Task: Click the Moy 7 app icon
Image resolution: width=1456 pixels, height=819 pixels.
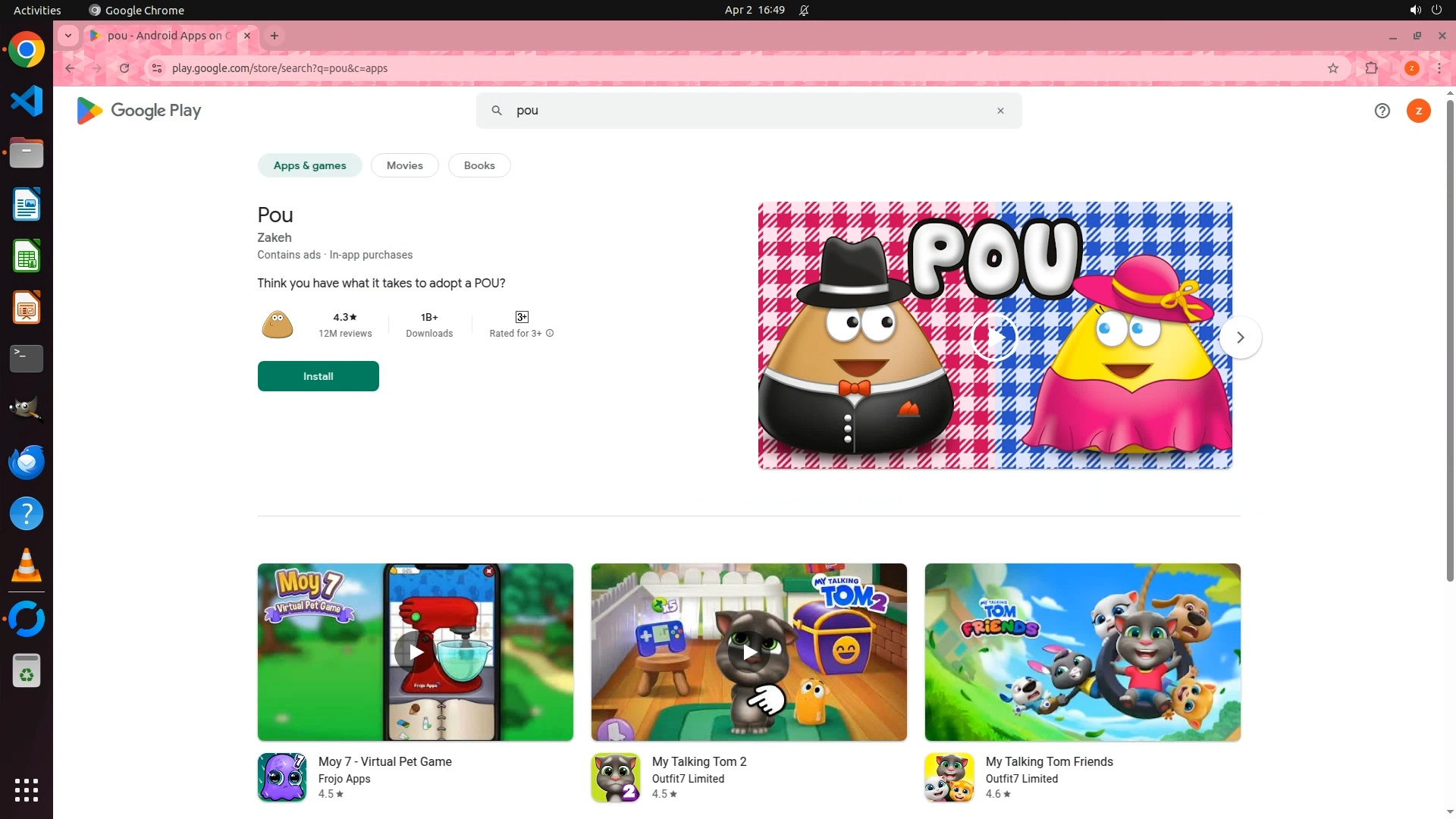Action: pyautogui.click(x=281, y=777)
